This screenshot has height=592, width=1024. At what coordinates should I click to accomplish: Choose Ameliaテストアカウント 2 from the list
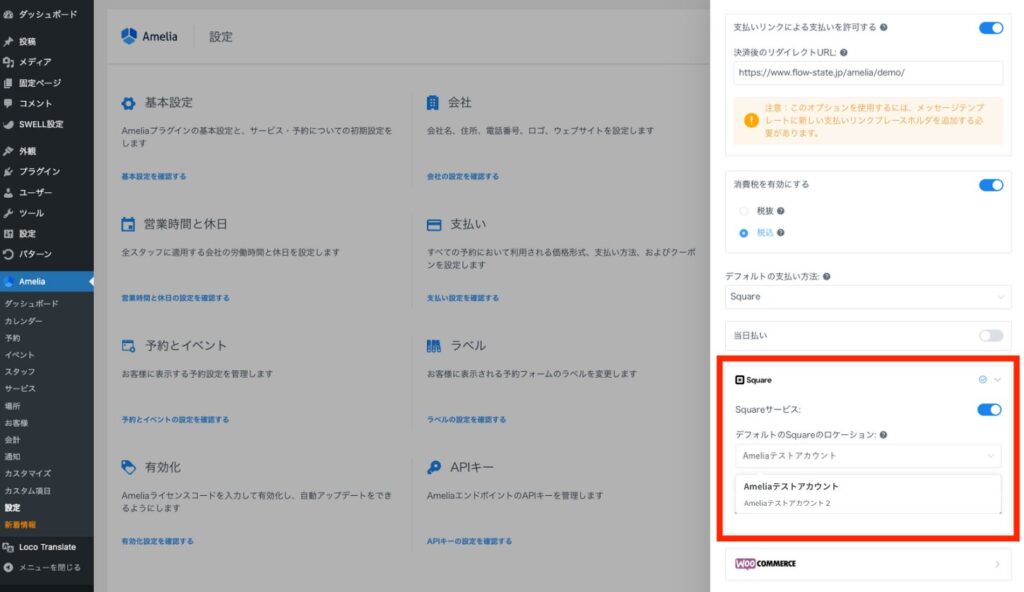[x=787, y=503]
